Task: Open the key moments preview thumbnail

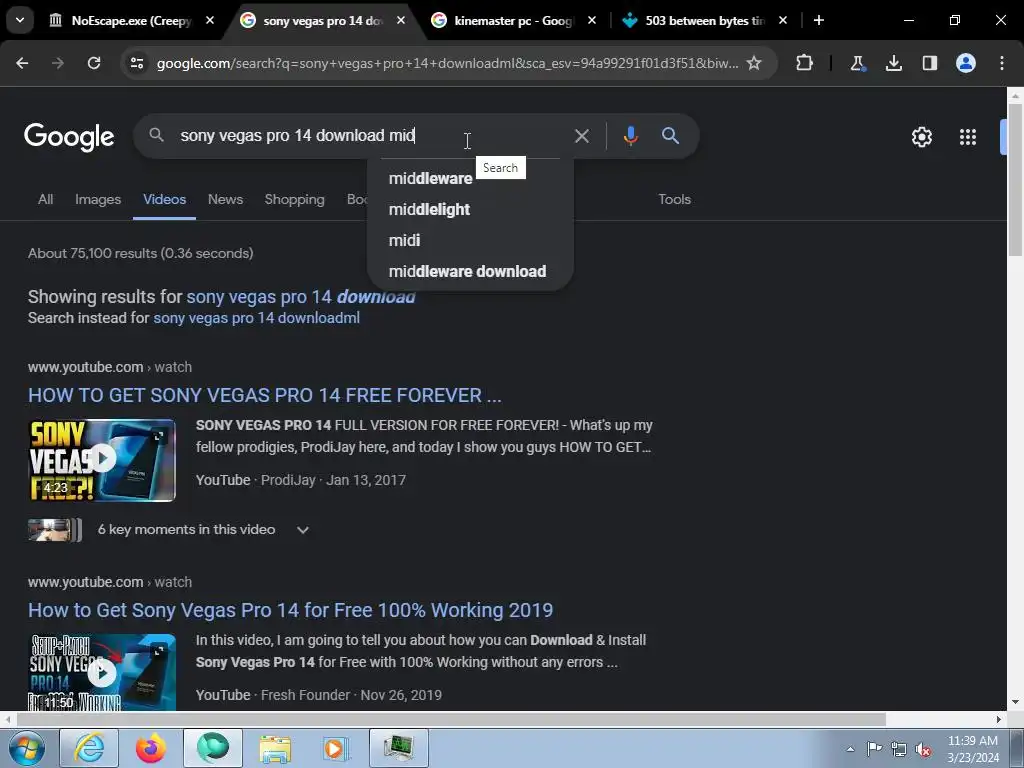Action: point(55,530)
